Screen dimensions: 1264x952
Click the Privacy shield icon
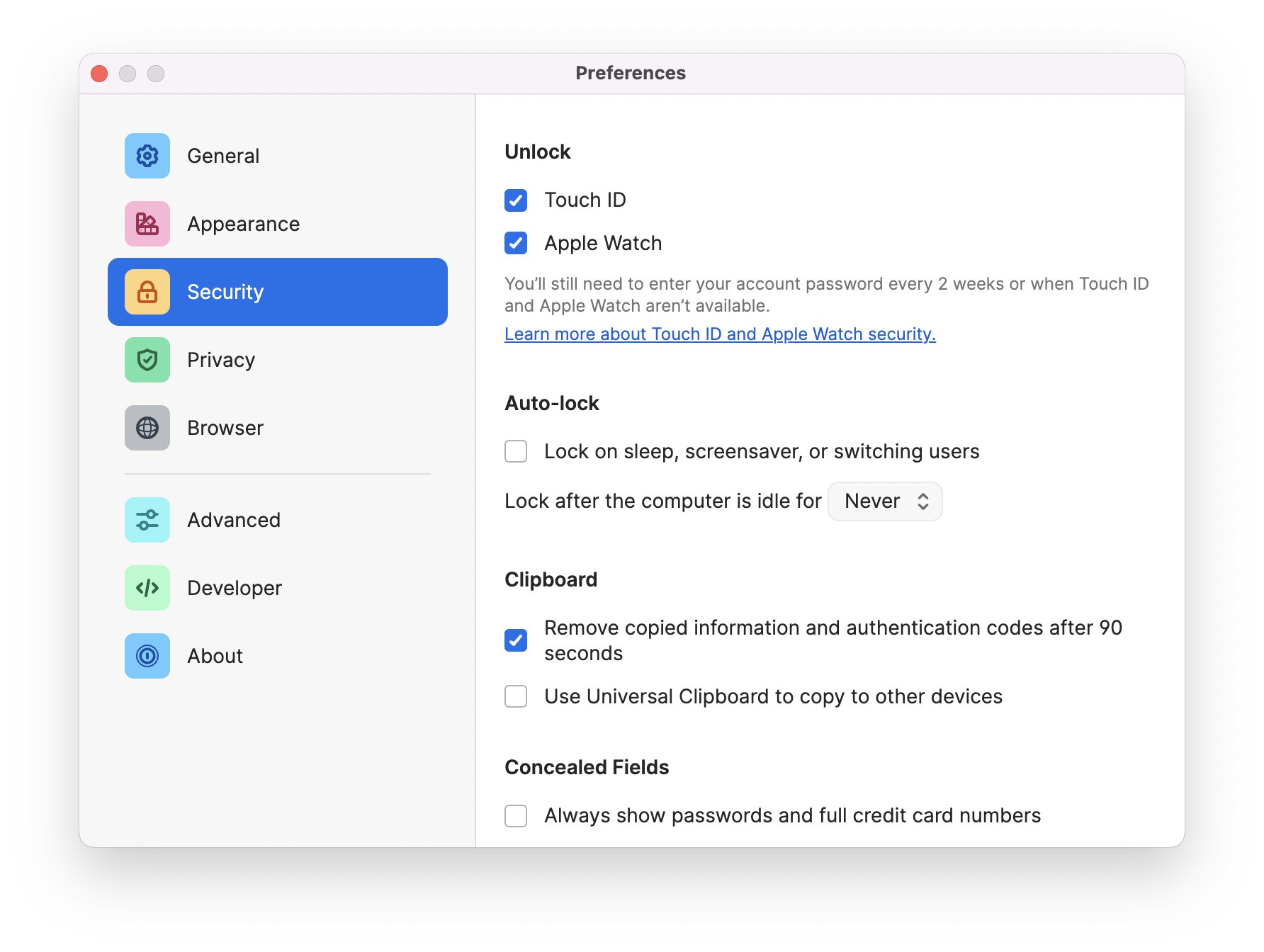[147, 360]
